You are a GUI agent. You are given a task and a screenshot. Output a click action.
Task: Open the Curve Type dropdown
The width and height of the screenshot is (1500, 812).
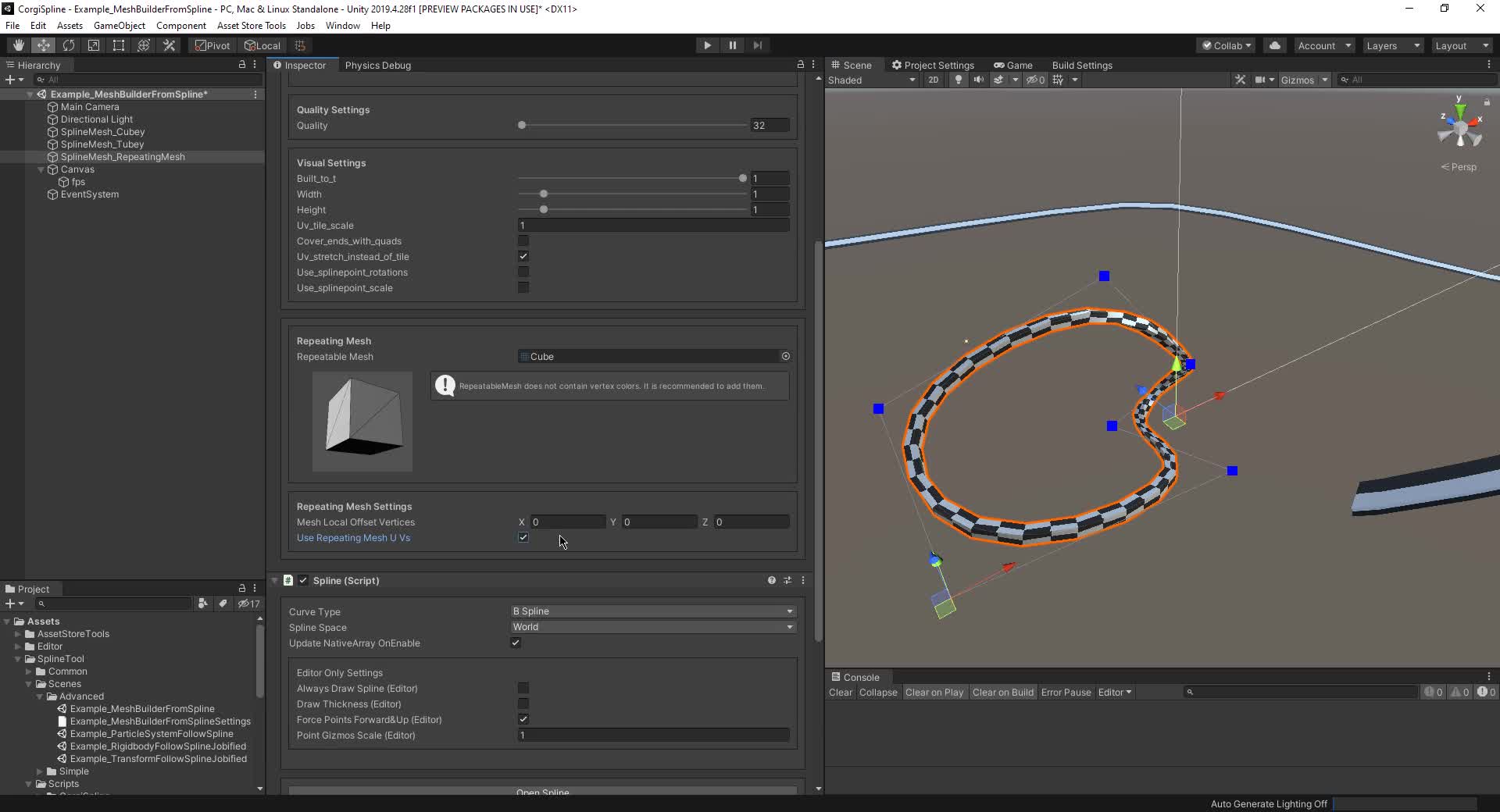point(652,611)
